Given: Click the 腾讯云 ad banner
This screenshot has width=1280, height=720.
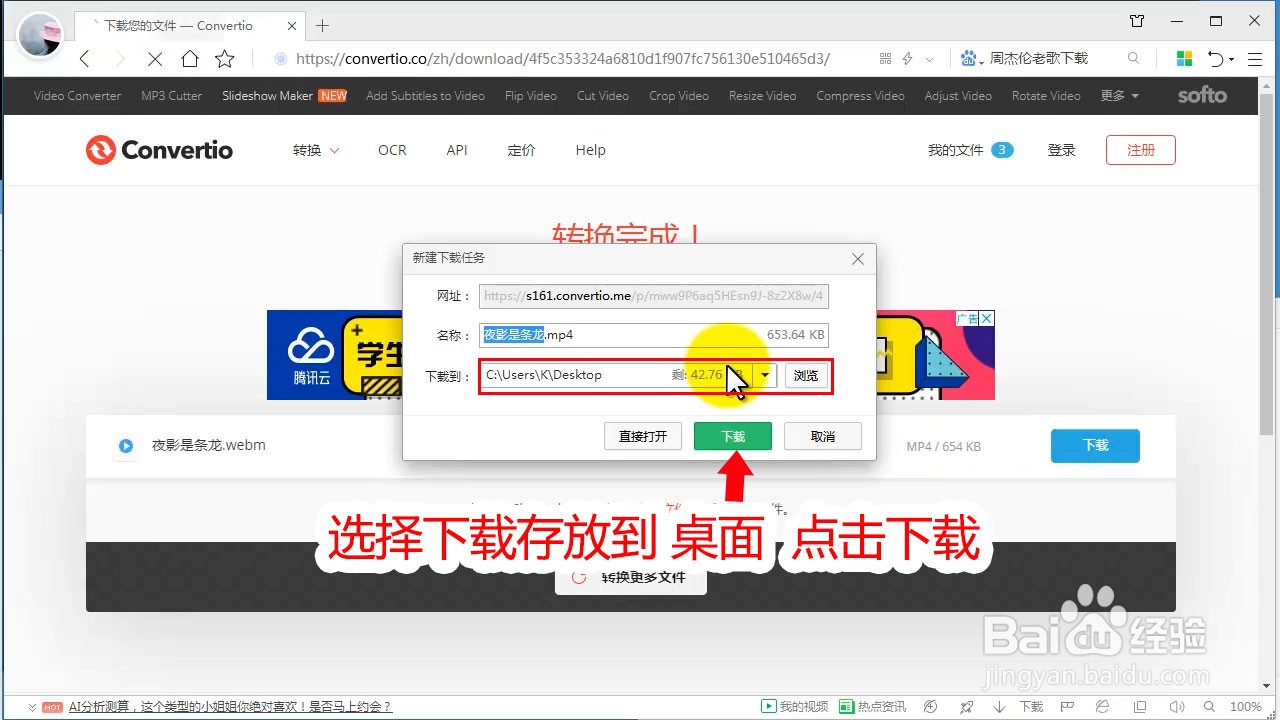Looking at the screenshot, I should point(631,355).
